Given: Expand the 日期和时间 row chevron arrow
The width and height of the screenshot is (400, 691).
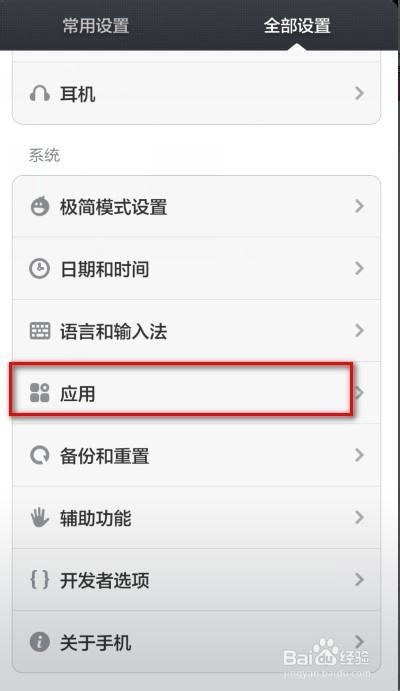Looking at the screenshot, I should click(x=359, y=268).
